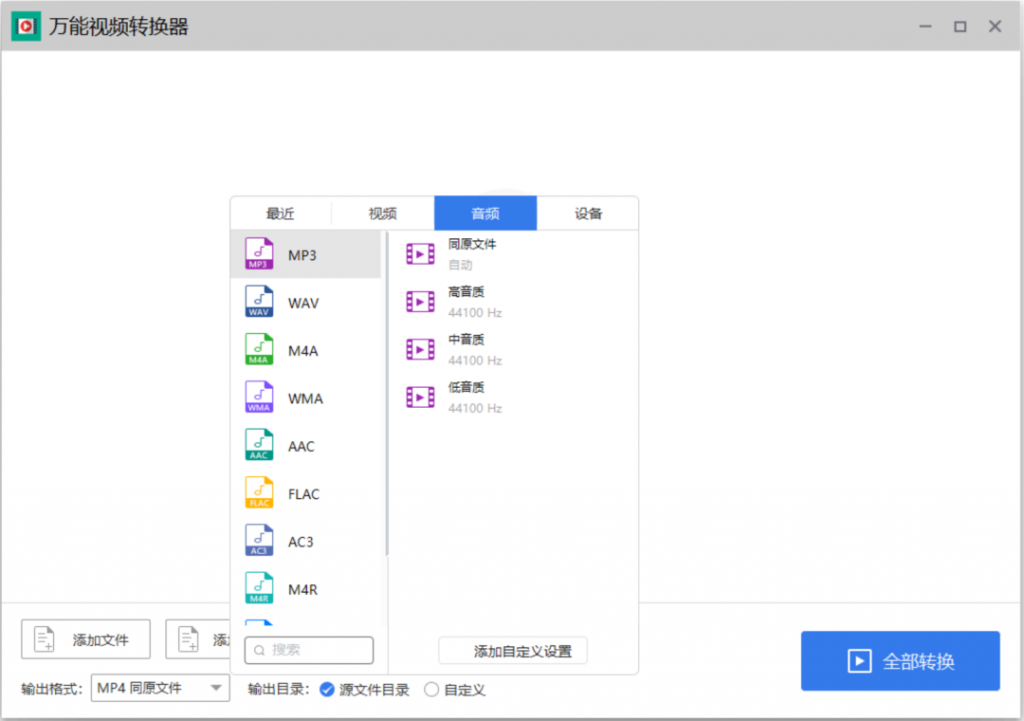Click the 搜索 format search field
Viewport: 1024px width, 721px height.
click(x=309, y=650)
